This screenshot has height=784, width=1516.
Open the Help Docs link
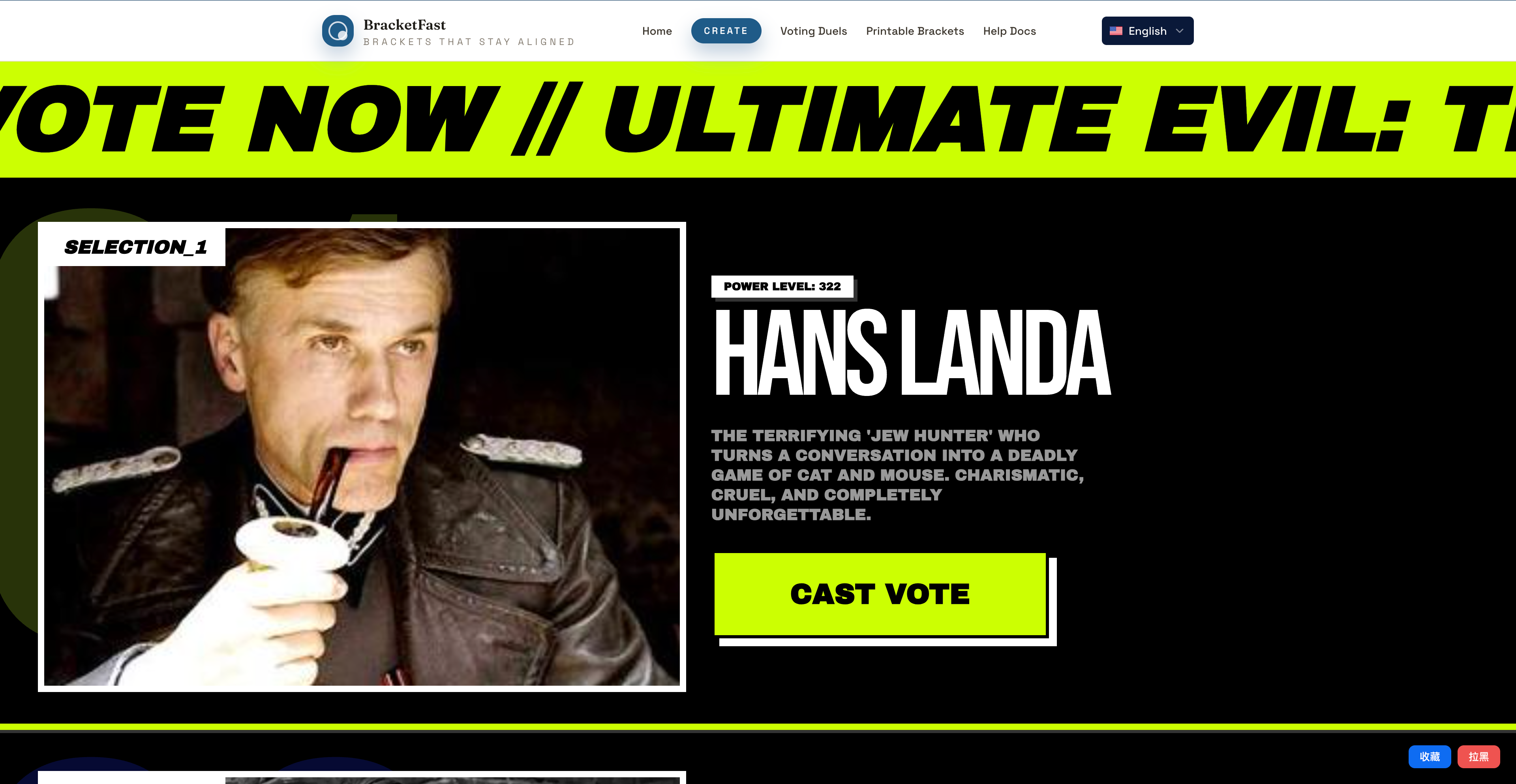(x=1009, y=31)
